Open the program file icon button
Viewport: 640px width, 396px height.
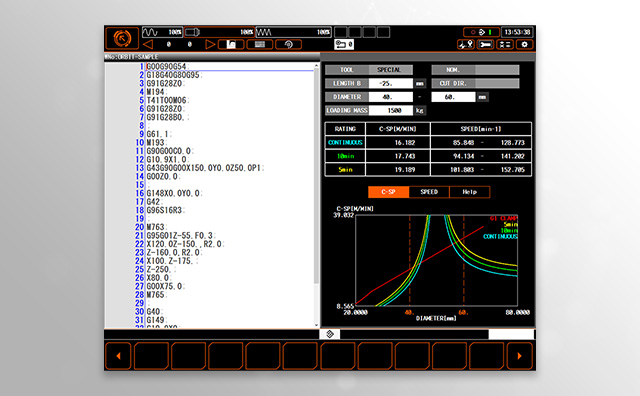231,44
